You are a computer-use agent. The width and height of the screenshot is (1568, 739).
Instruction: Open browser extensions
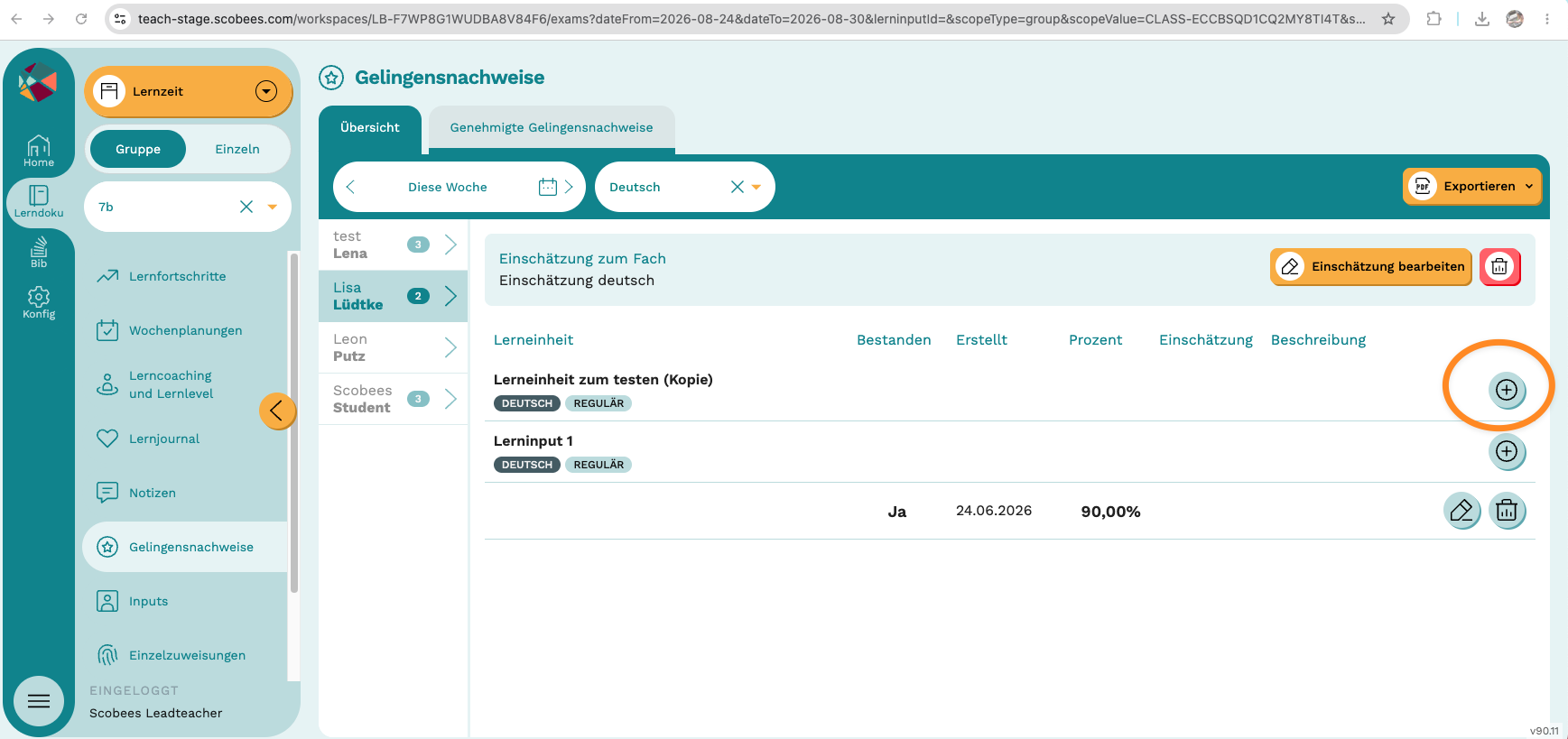(1433, 18)
